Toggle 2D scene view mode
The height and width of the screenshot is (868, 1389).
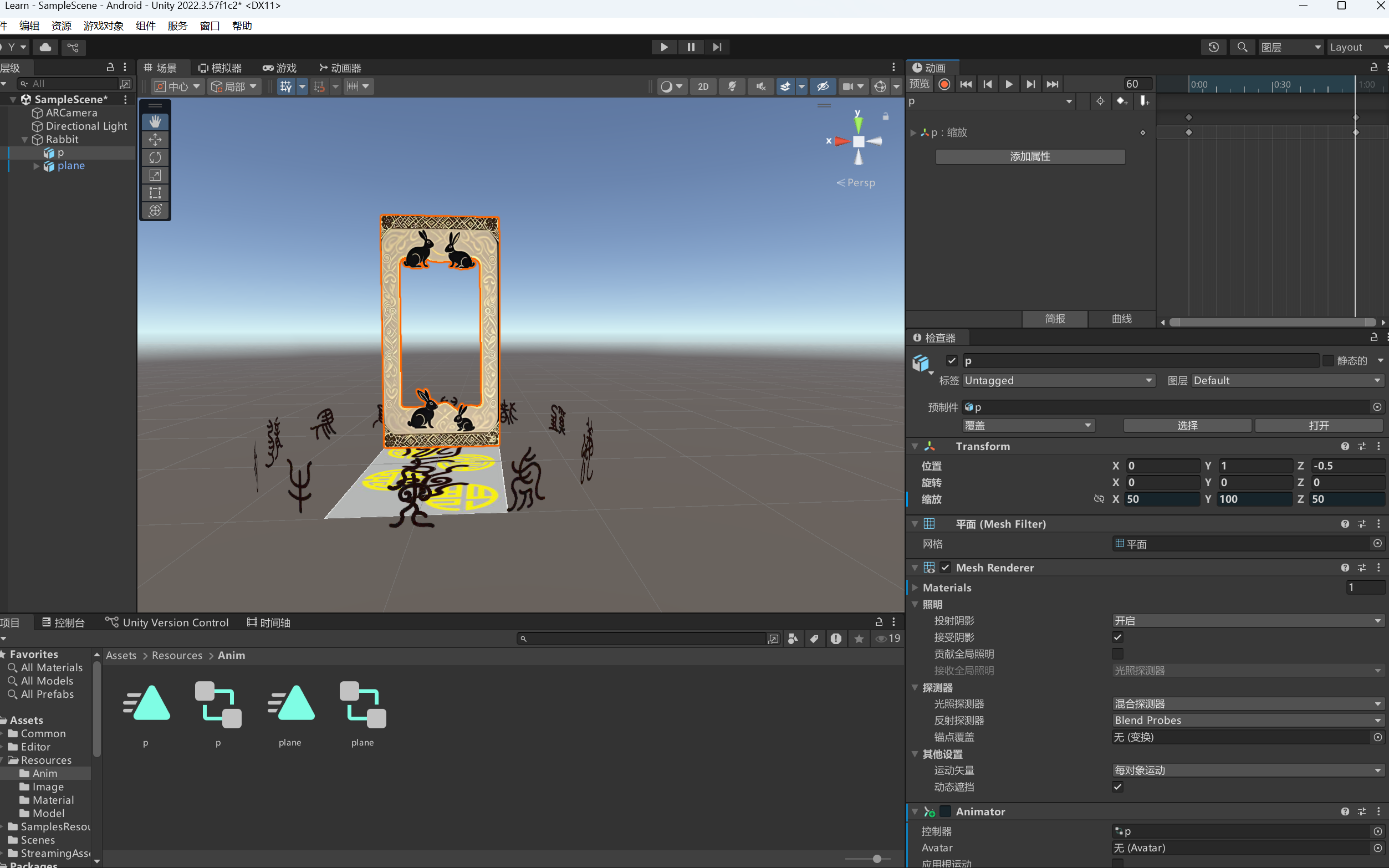[x=703, y=86]
